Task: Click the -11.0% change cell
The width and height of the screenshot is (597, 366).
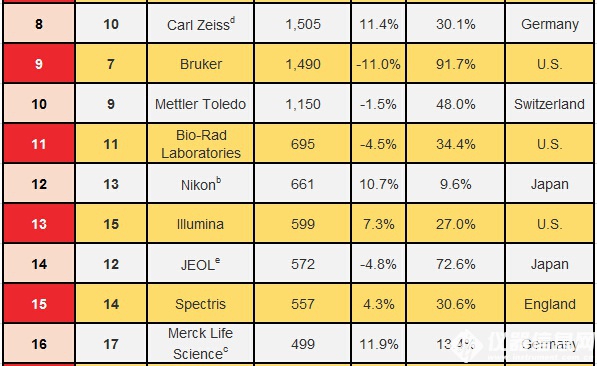Action: (378, 64)
